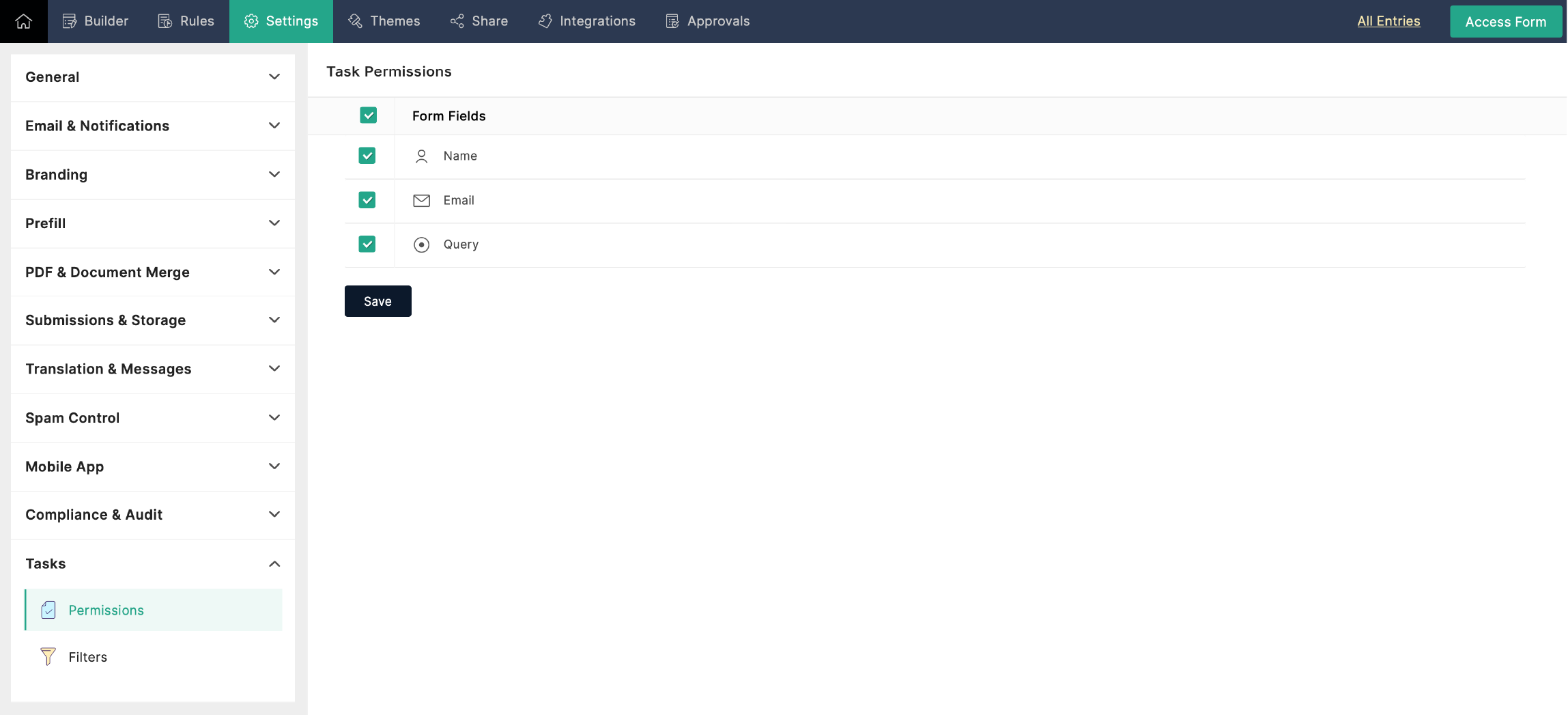Expand the General section chevron
Viewport: 1568px width, 715px height.
click(x=274, y=77)
